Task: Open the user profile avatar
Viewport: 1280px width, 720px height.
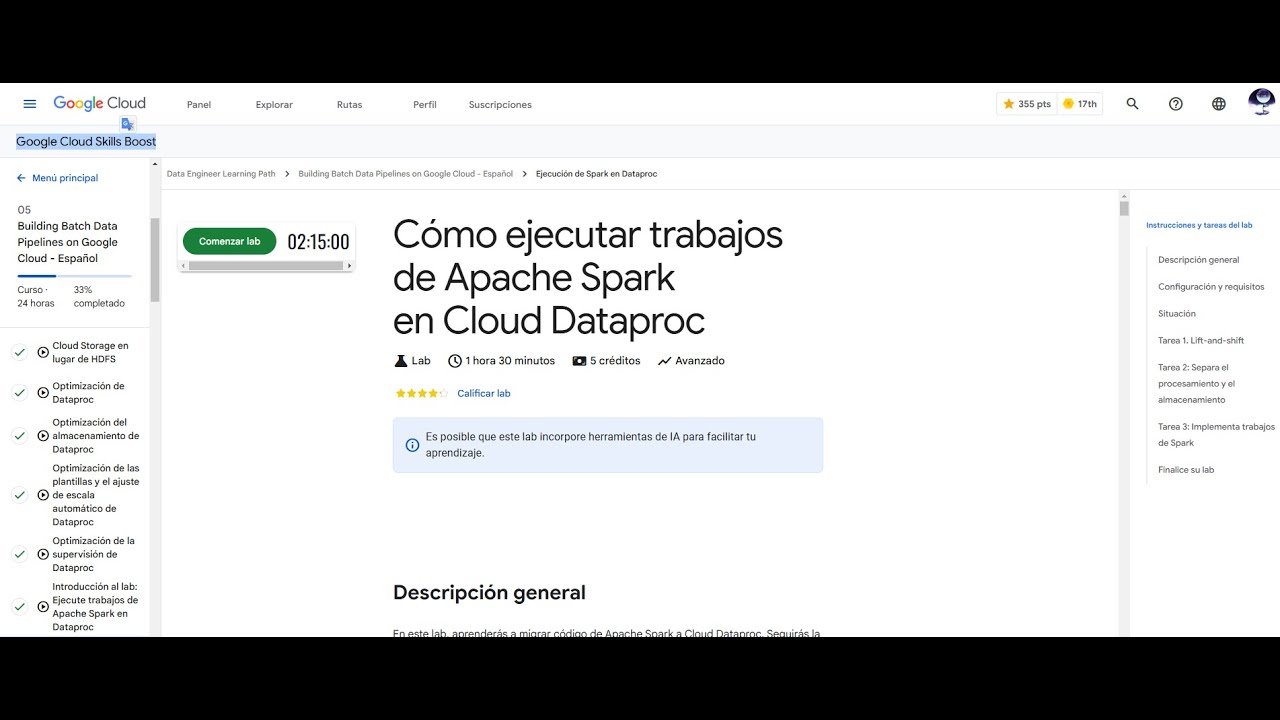Action: [x=1262, y=102]
